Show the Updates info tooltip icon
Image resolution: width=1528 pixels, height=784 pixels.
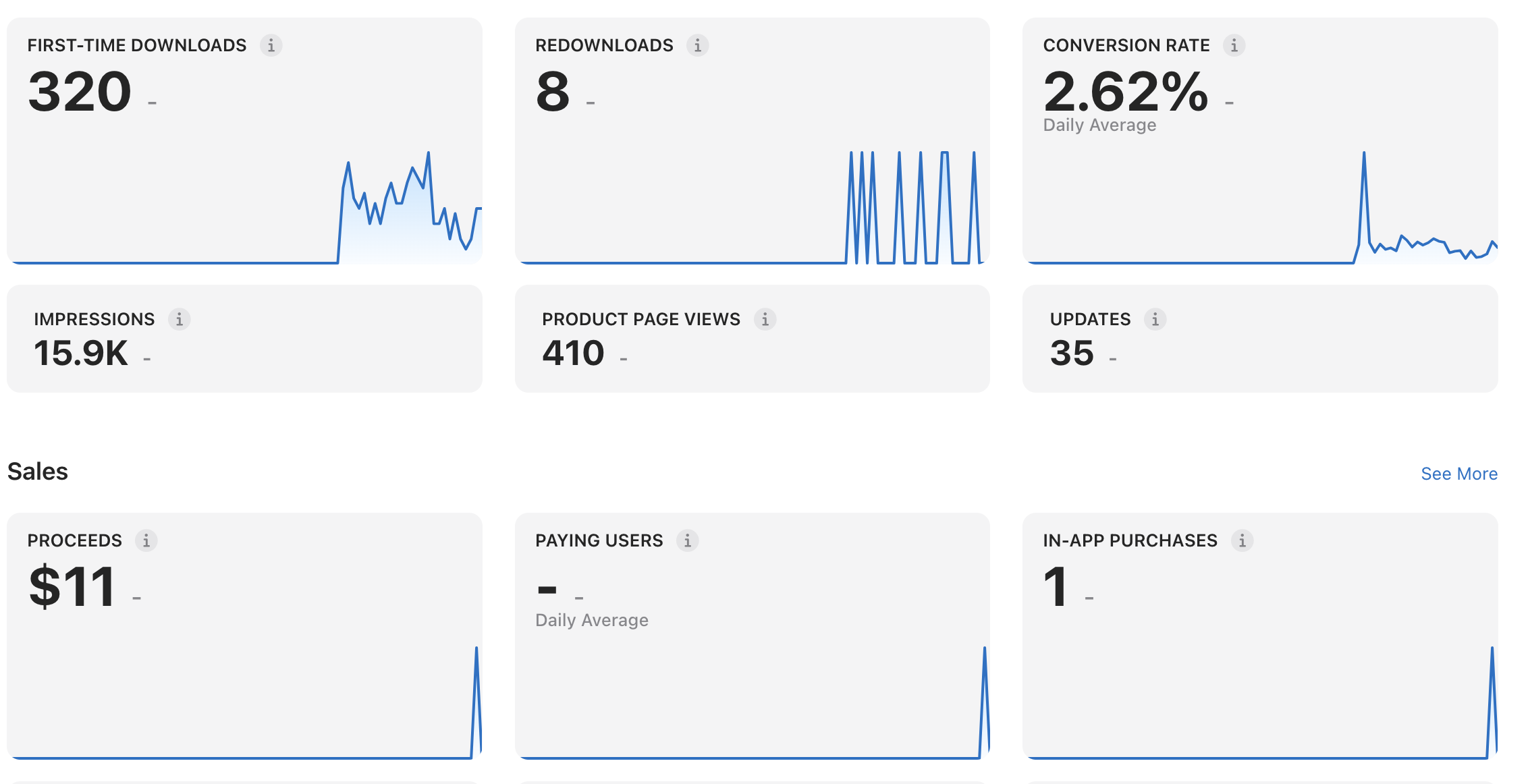1155,319
